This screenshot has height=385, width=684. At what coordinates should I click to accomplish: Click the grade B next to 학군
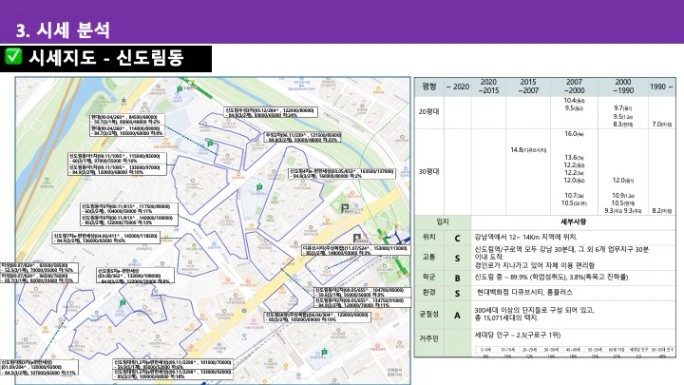coord(457,278)
